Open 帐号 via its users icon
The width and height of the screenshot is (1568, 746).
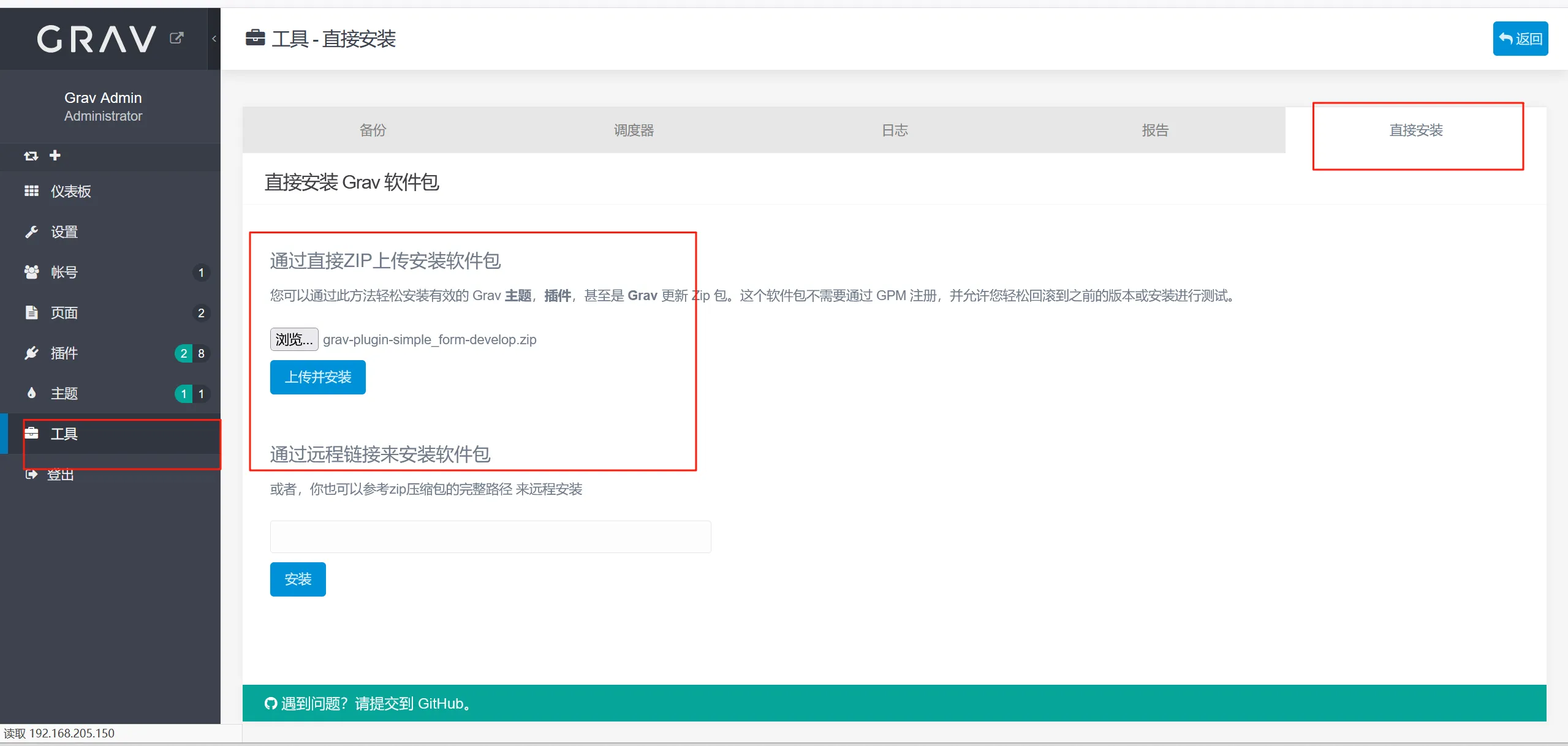pyautogui.click(x=31, y=272)
